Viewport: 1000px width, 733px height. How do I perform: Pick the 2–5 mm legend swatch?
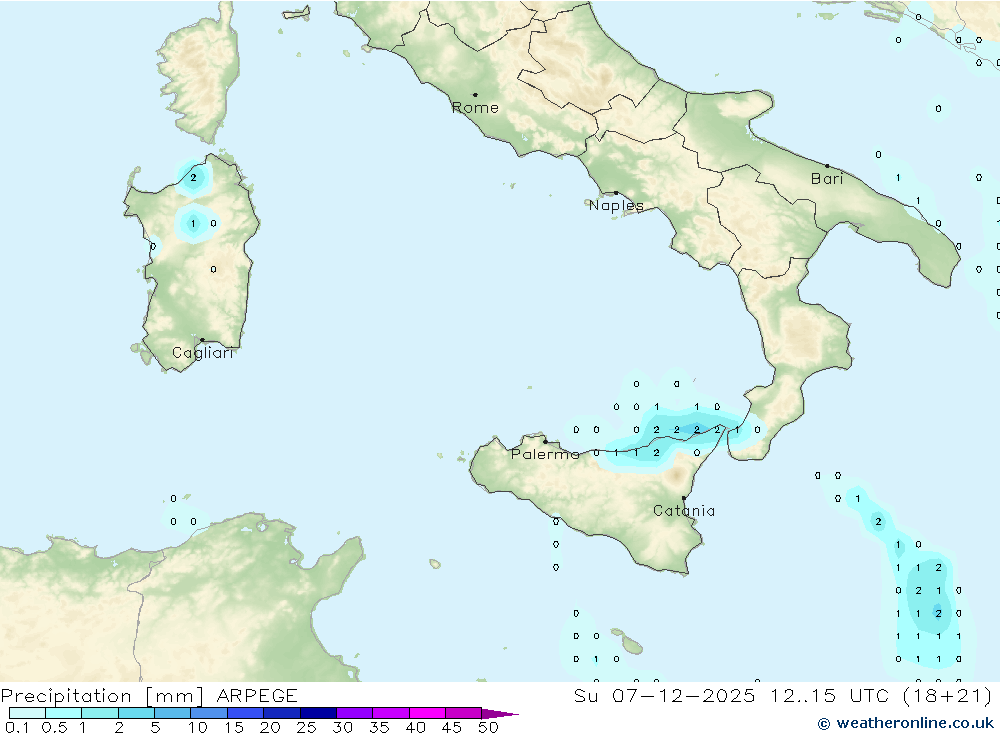[x=136, y=713]
